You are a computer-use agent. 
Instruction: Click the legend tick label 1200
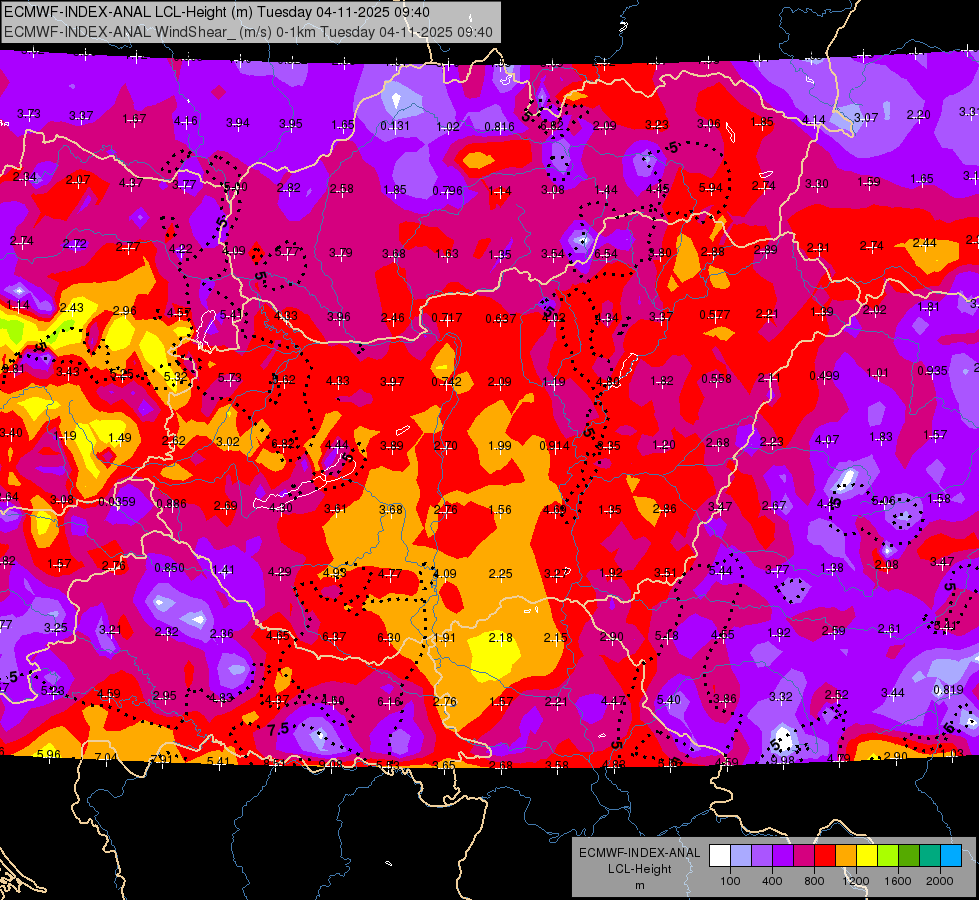(x=855, y=881)
